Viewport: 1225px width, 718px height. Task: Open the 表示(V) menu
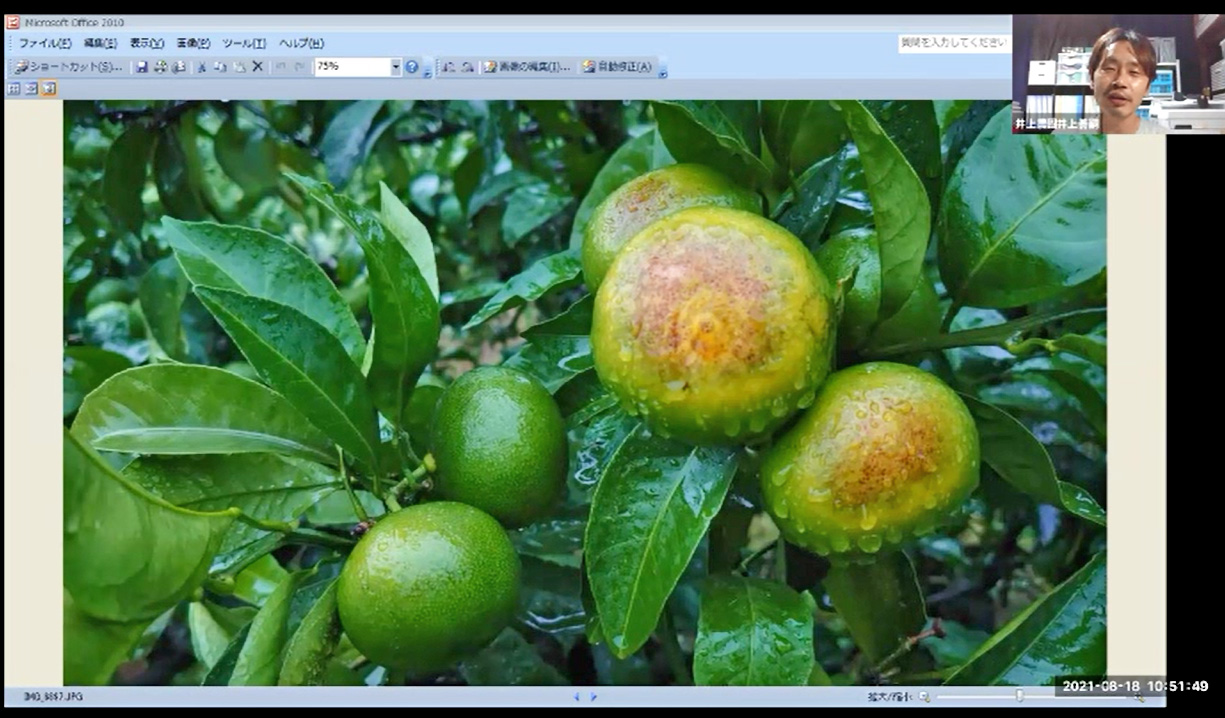pyautogui.click(x=147, y=43)
